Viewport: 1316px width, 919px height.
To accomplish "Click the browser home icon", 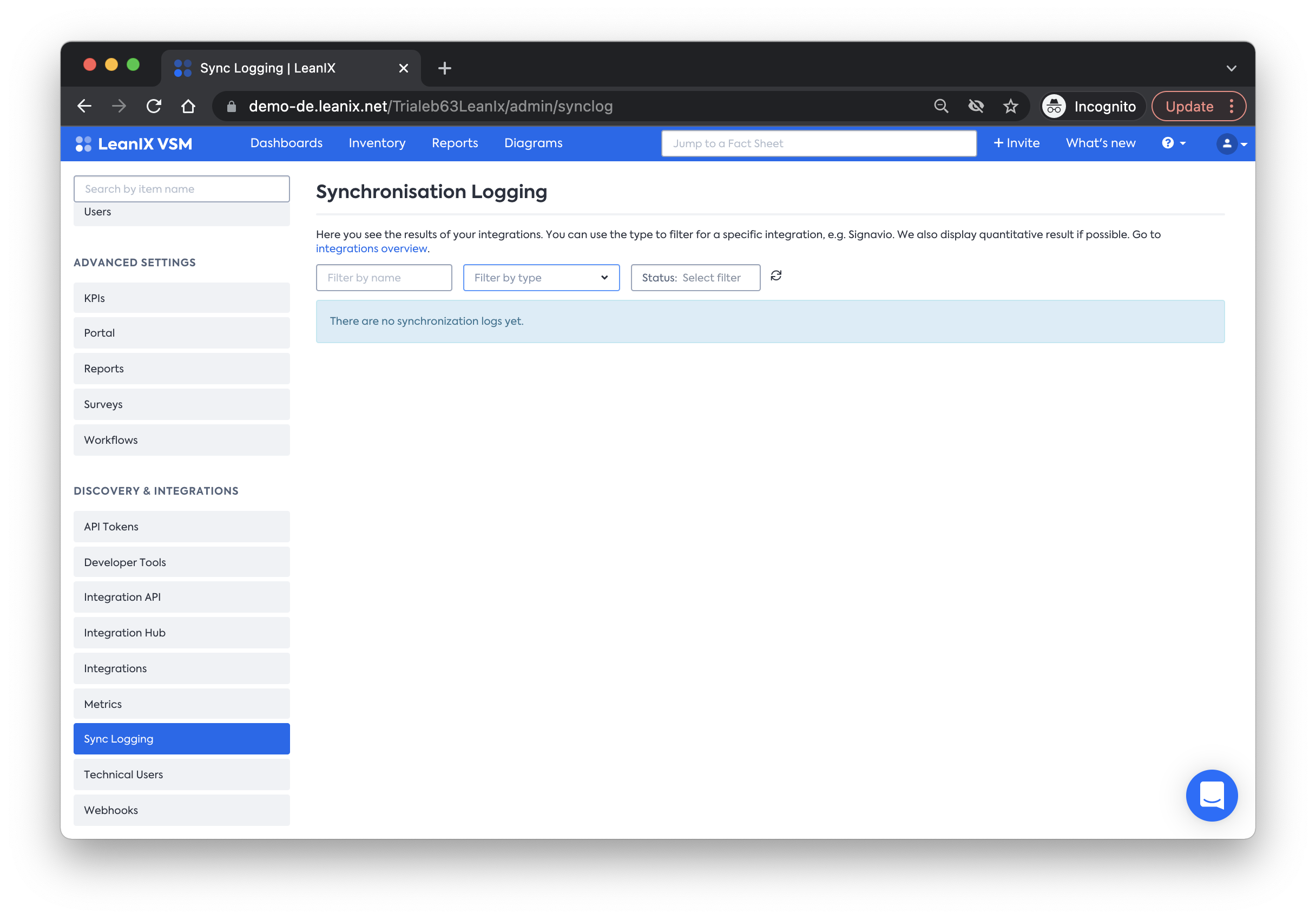I will click(x=188, y=106).
